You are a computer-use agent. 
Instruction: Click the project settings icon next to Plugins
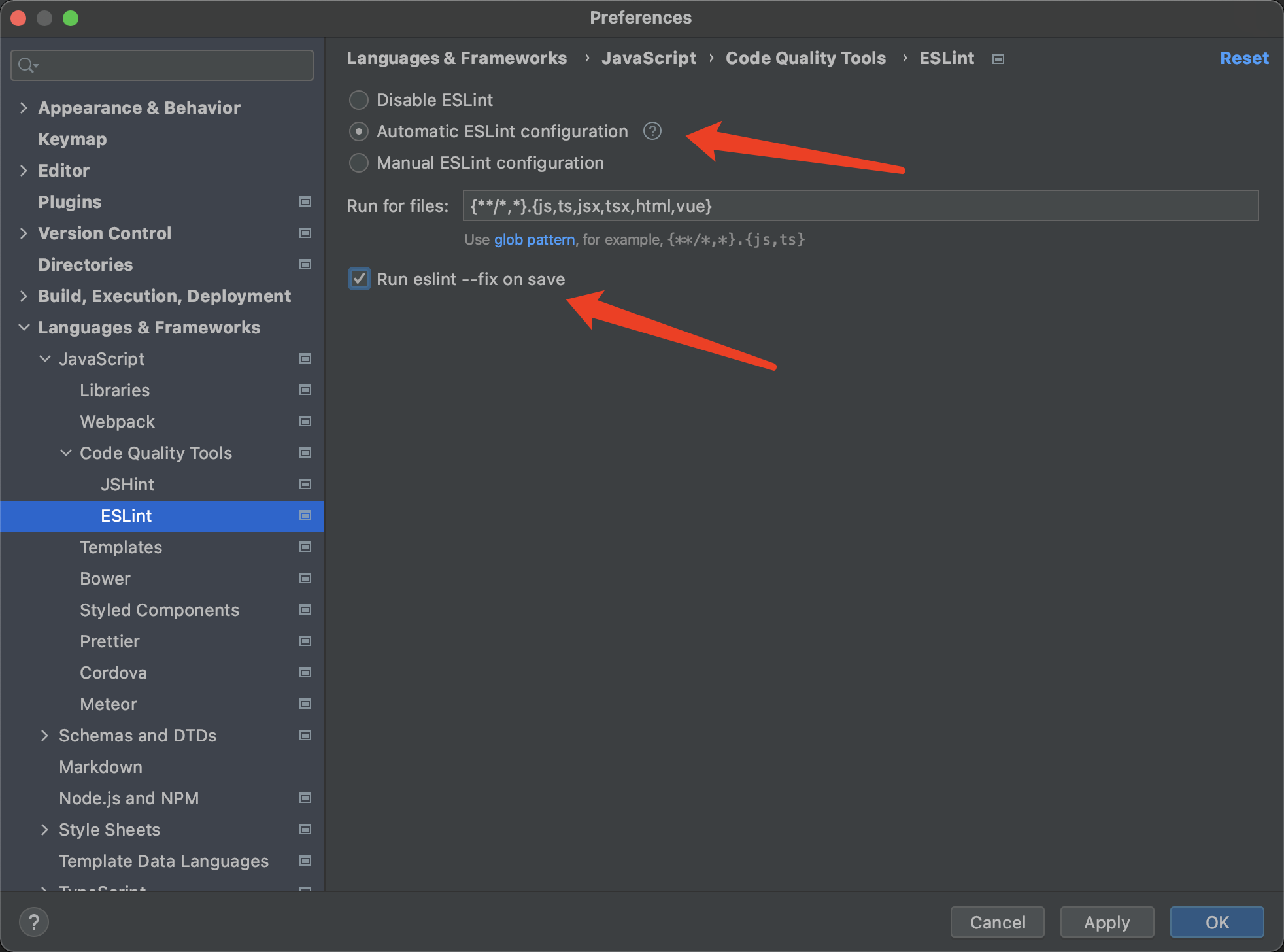pyautogui.click(x=305, y=202)
